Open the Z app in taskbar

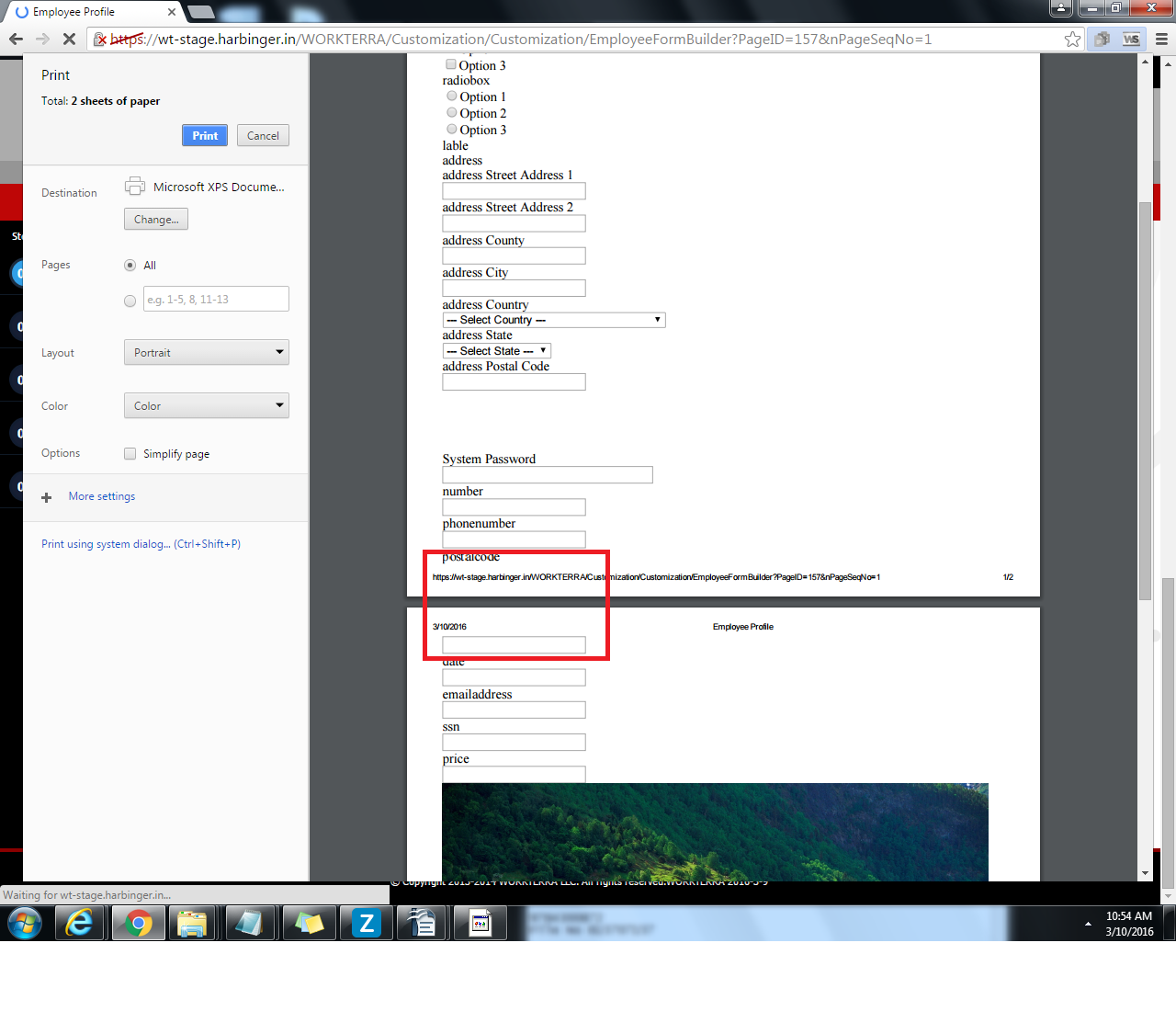point(367,923)
